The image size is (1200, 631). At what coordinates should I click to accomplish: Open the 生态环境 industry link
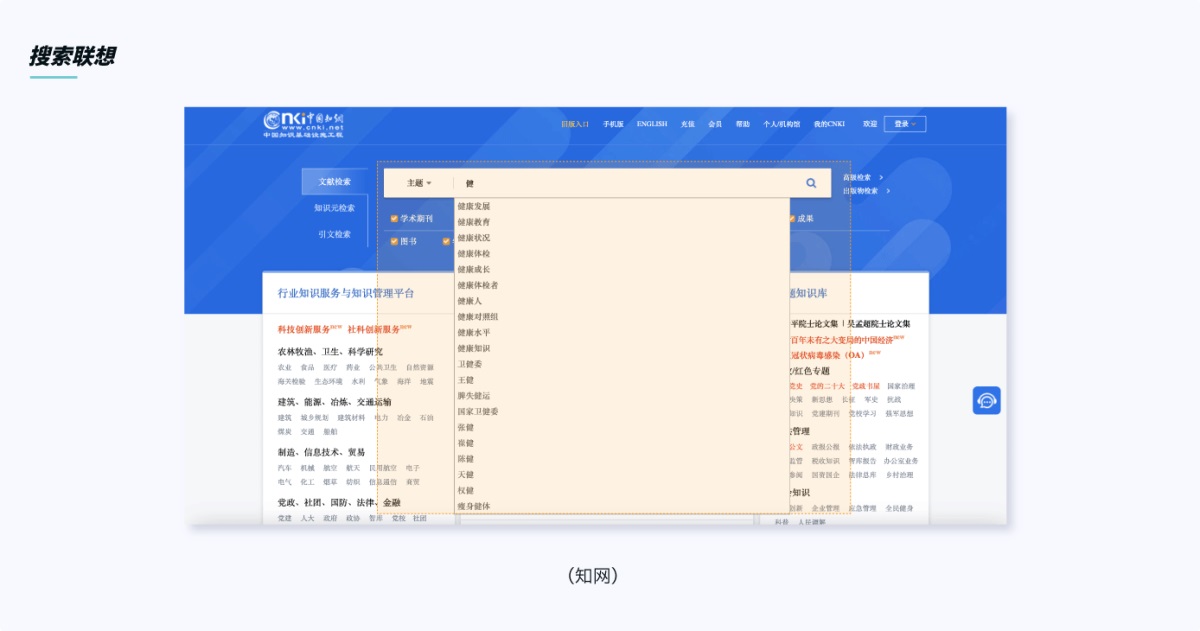coord(328,381)
